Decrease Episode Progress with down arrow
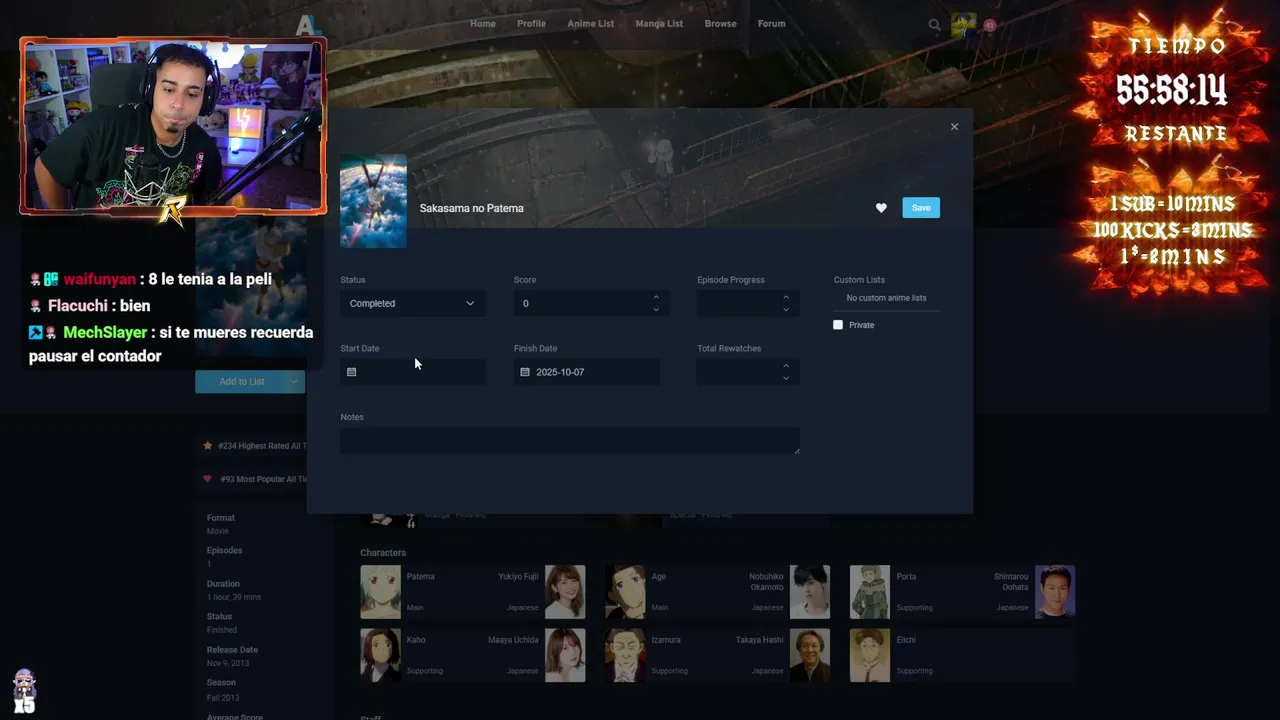Viewport: 1280px width, 720px height. tap(786, 309)
